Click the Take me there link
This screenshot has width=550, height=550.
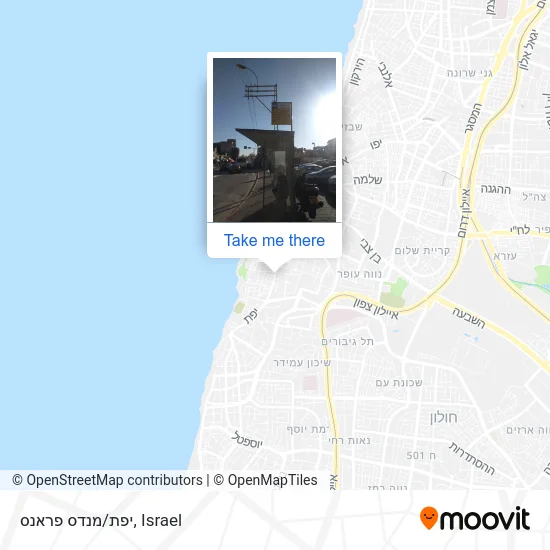(x=274, y=241)
